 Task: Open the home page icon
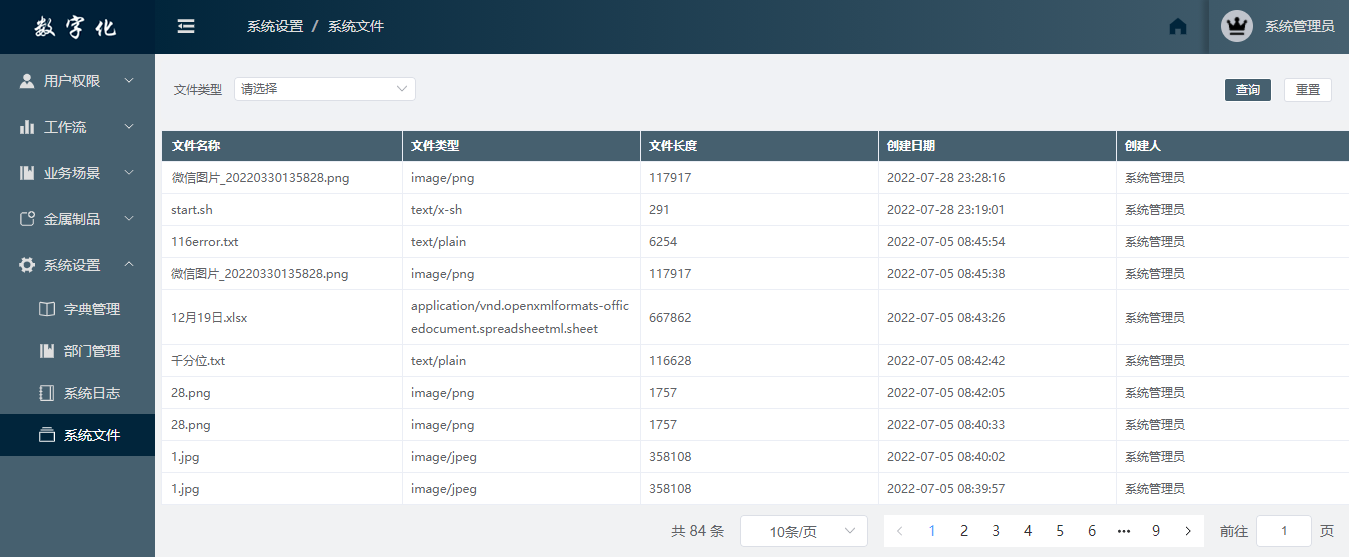[x=1178, y=27]
